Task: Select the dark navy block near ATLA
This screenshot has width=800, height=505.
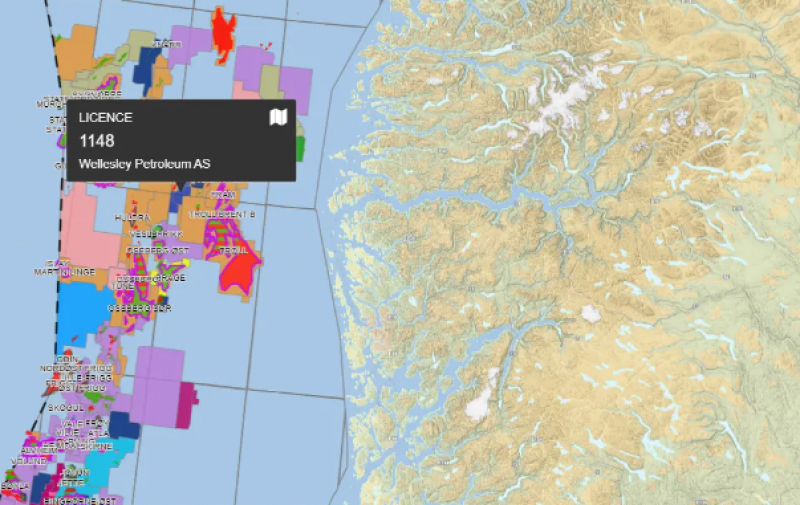Action: click(x=123, y=425)
